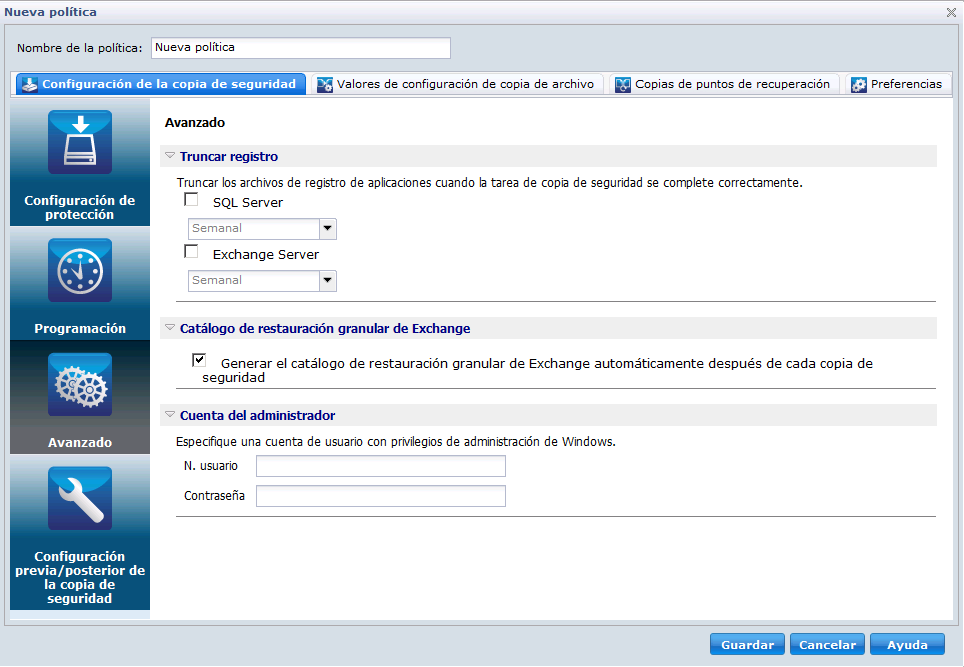Screen dimensions: 964x667
Task: Click the file copy icon on Valores de configuración tab
Action: [324, 85]
